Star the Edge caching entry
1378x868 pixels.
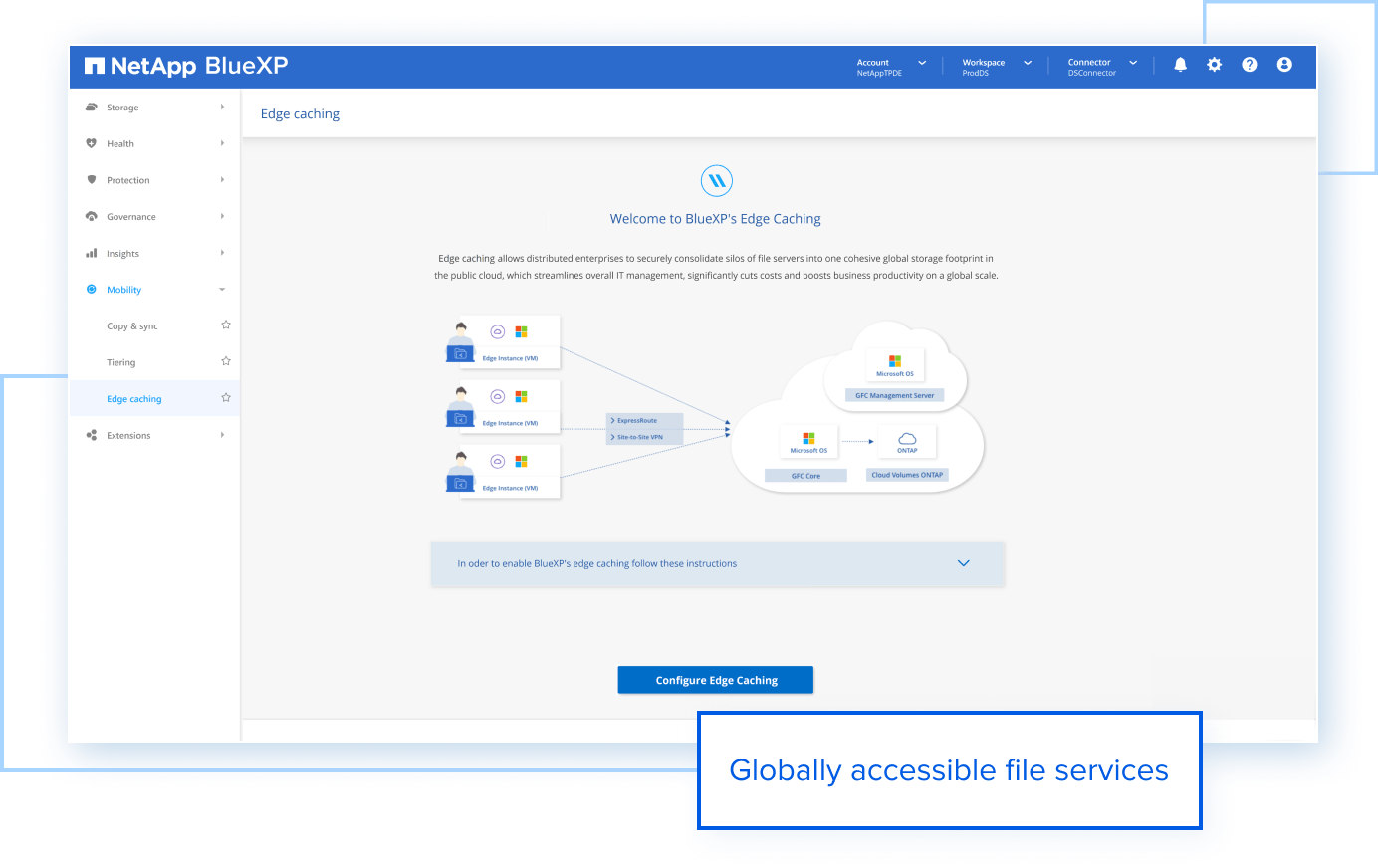pyautogui.click(x=226, y=397)
